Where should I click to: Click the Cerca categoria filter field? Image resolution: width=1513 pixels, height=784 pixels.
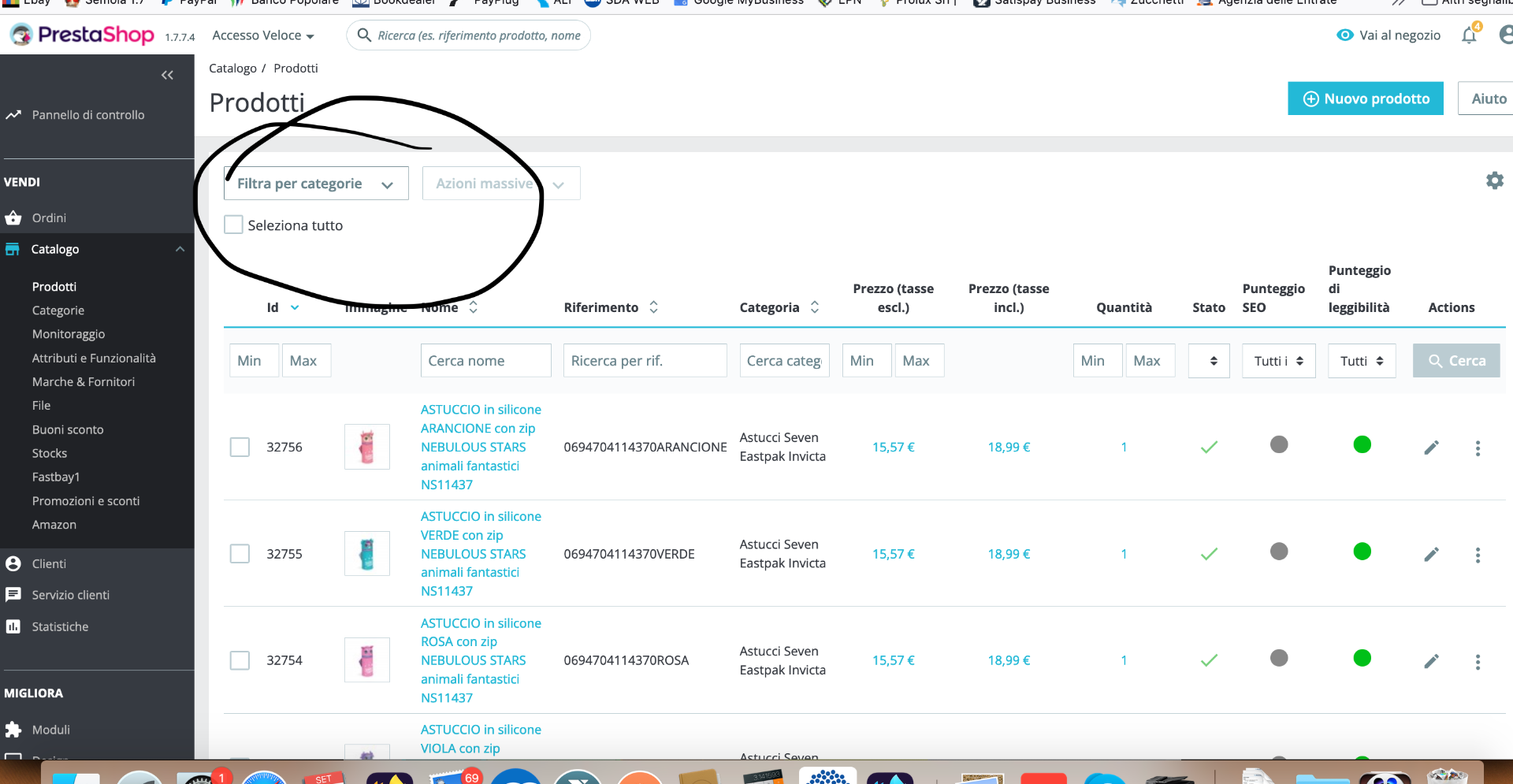pyautogui.click(x=784, y=361)
